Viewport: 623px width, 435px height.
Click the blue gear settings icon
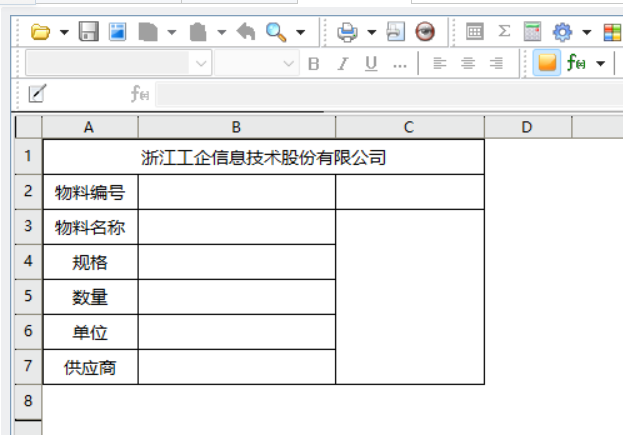tap(562, 32)
